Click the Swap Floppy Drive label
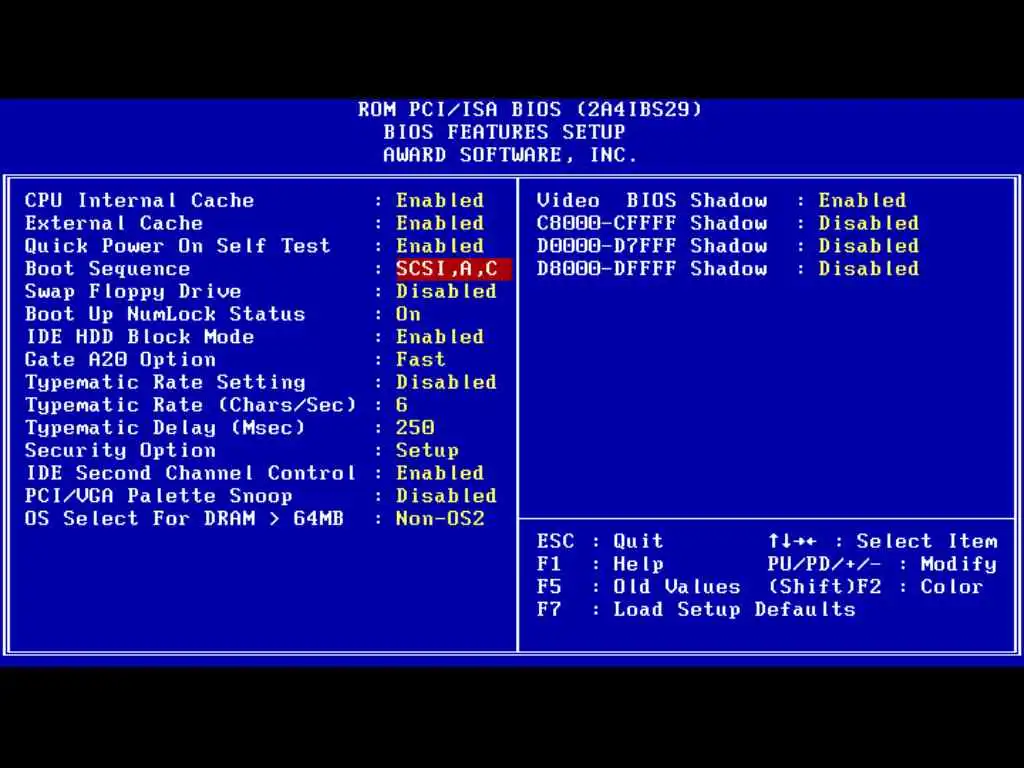Viewport: 1024px width, 768px height. coord(133,291)
